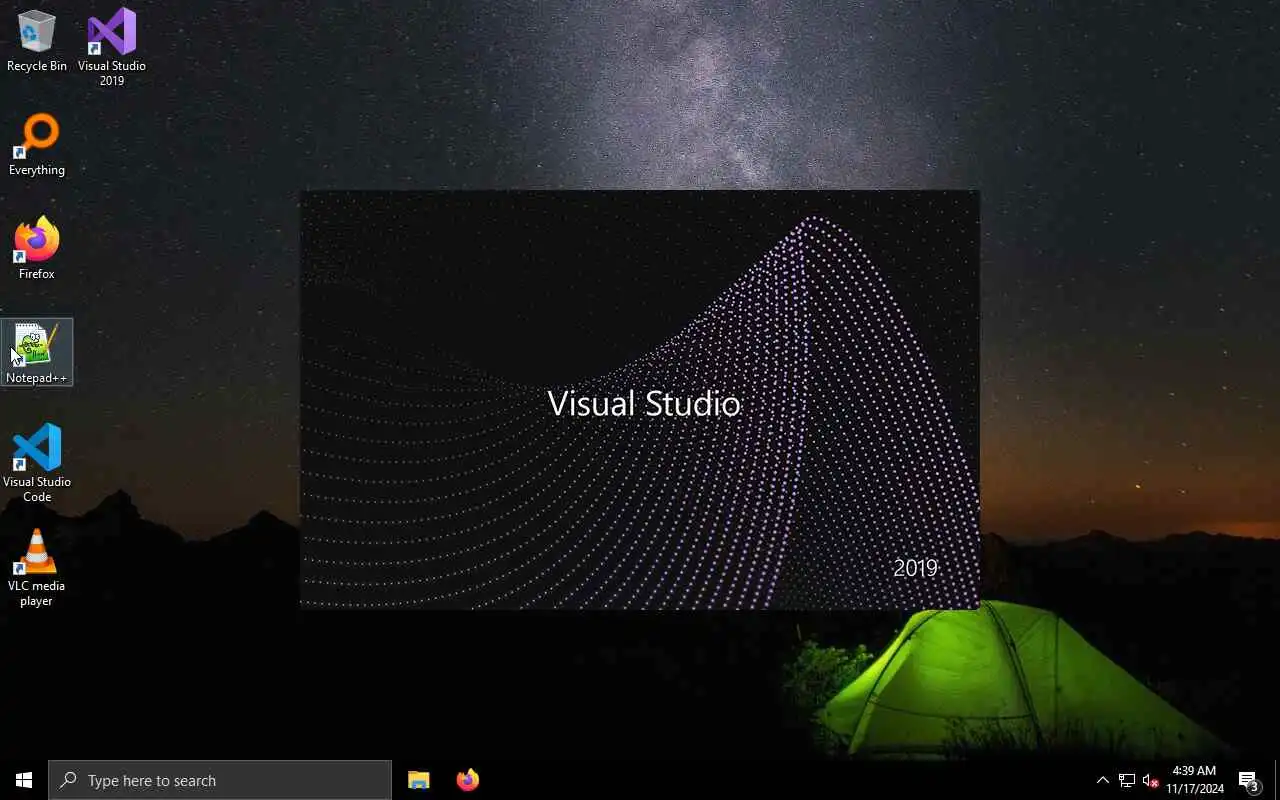Select the Everything search desktop shortcut
Image resolution: width=1280 pixels, height=800 pixels.
pyautogui.click(x=37, y=146)
